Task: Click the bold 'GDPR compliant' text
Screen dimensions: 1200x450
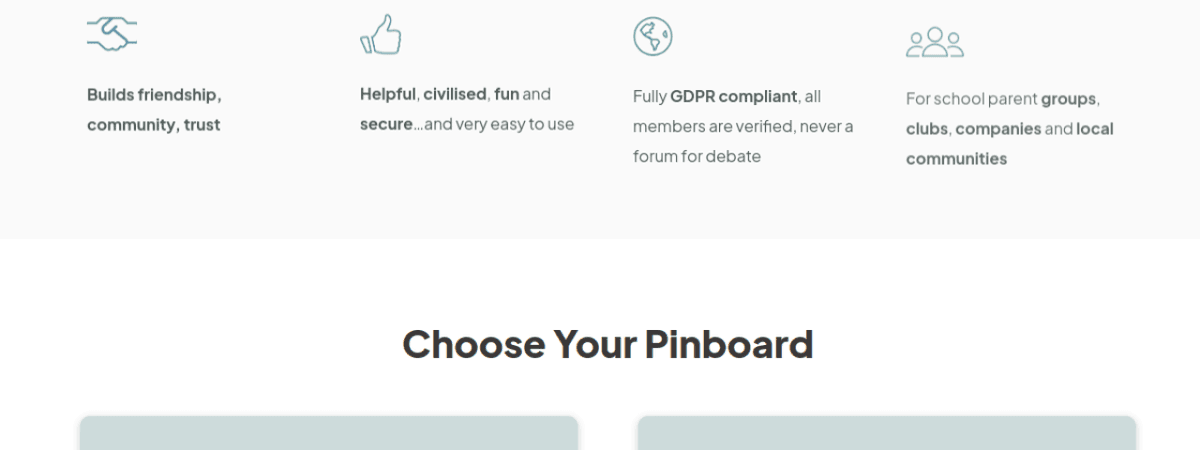Action: point(733,96)
